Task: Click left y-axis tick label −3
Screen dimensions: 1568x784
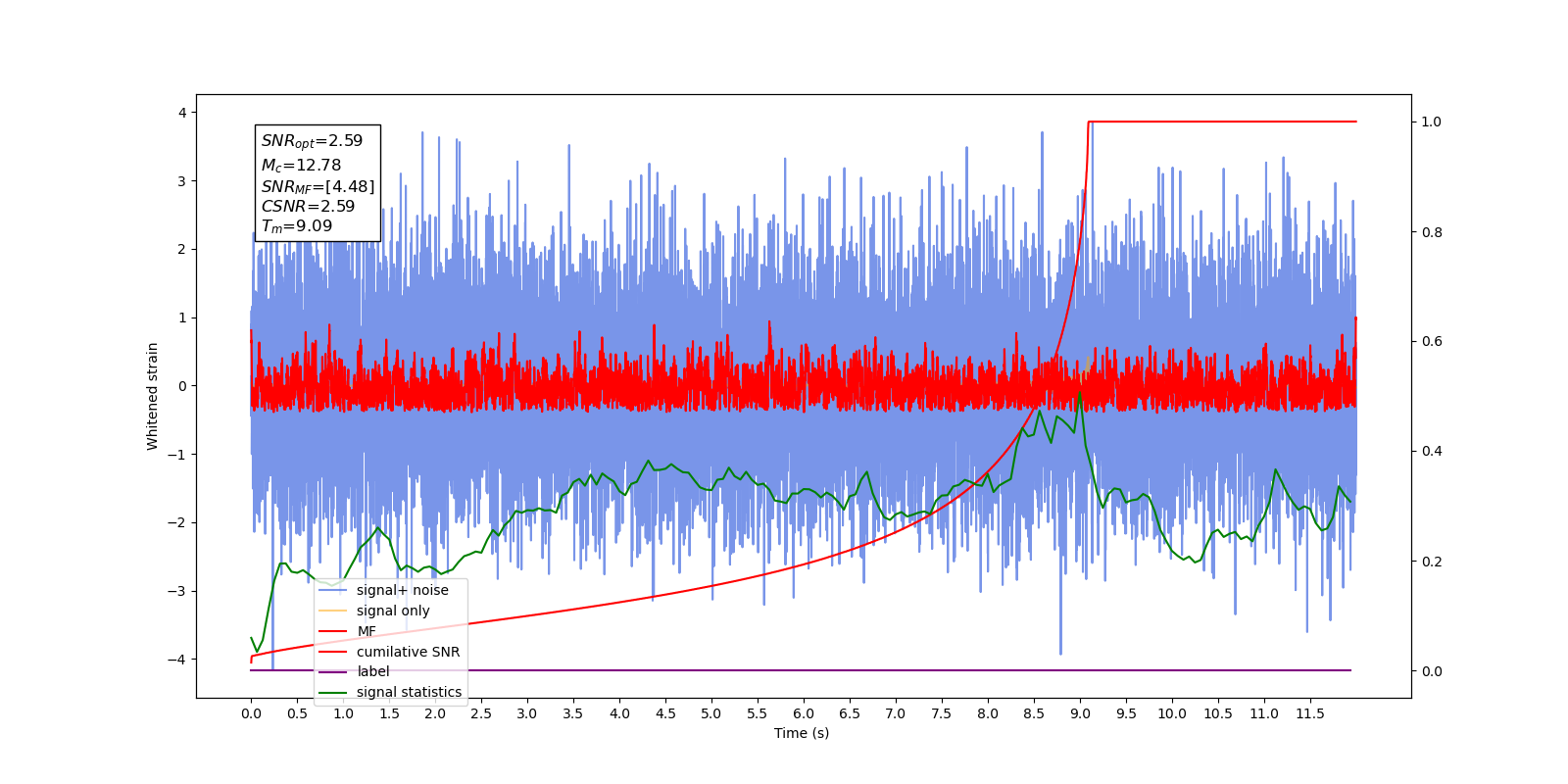Action: [x=176, y=591]
